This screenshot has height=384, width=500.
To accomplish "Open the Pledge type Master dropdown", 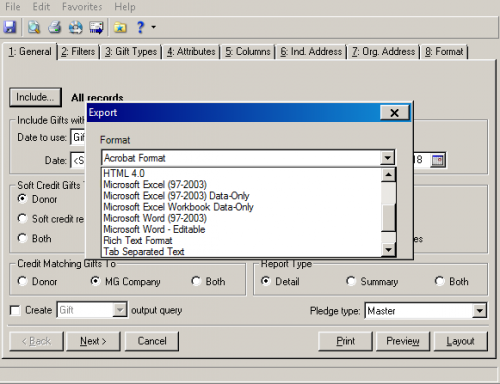I will click(479, 311).
